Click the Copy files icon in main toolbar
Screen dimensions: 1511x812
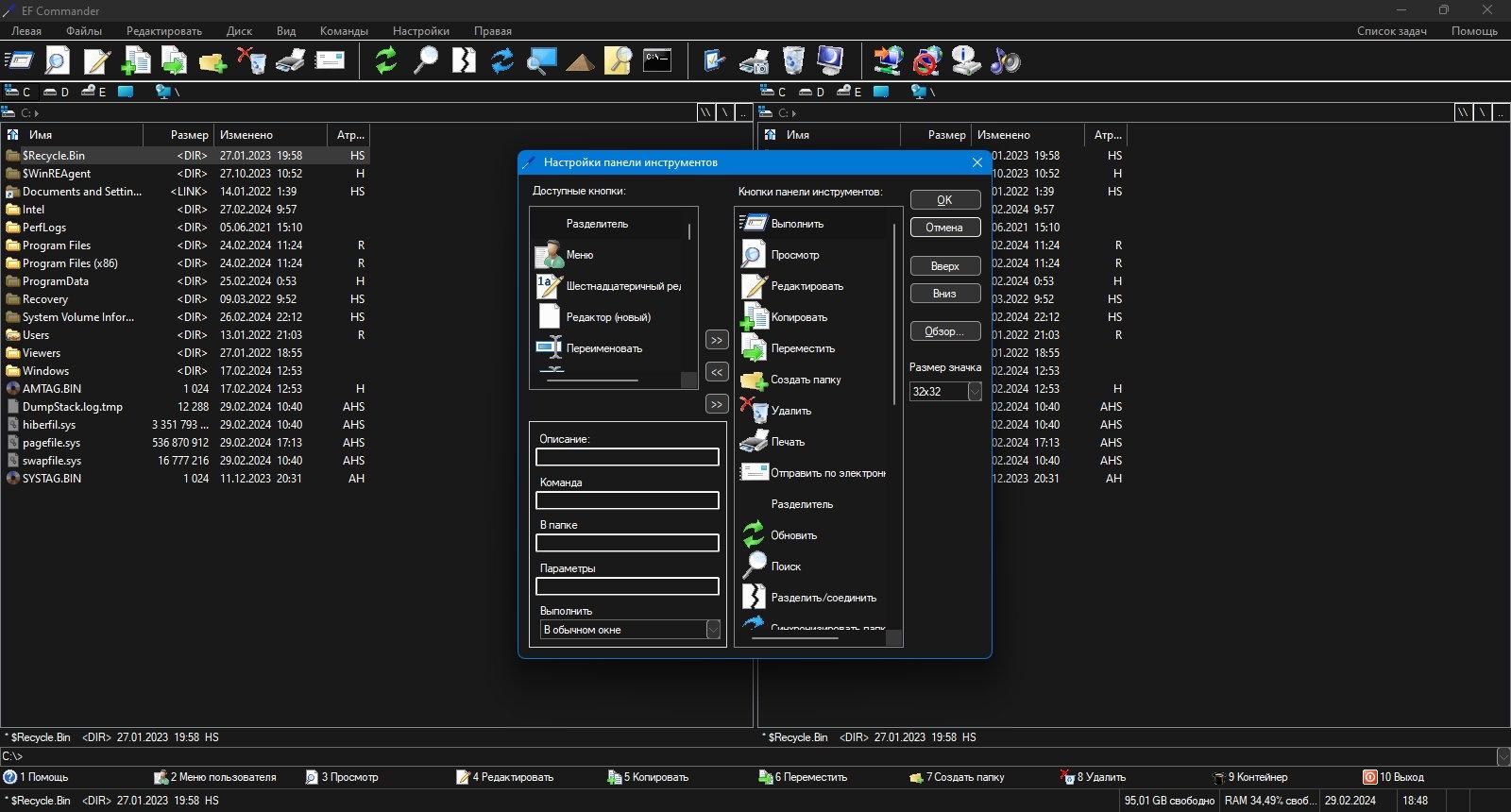(136, 61)
